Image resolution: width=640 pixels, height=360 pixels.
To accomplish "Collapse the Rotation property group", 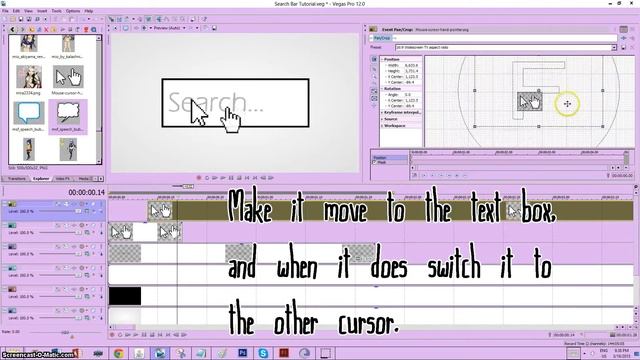I will 382,89.
